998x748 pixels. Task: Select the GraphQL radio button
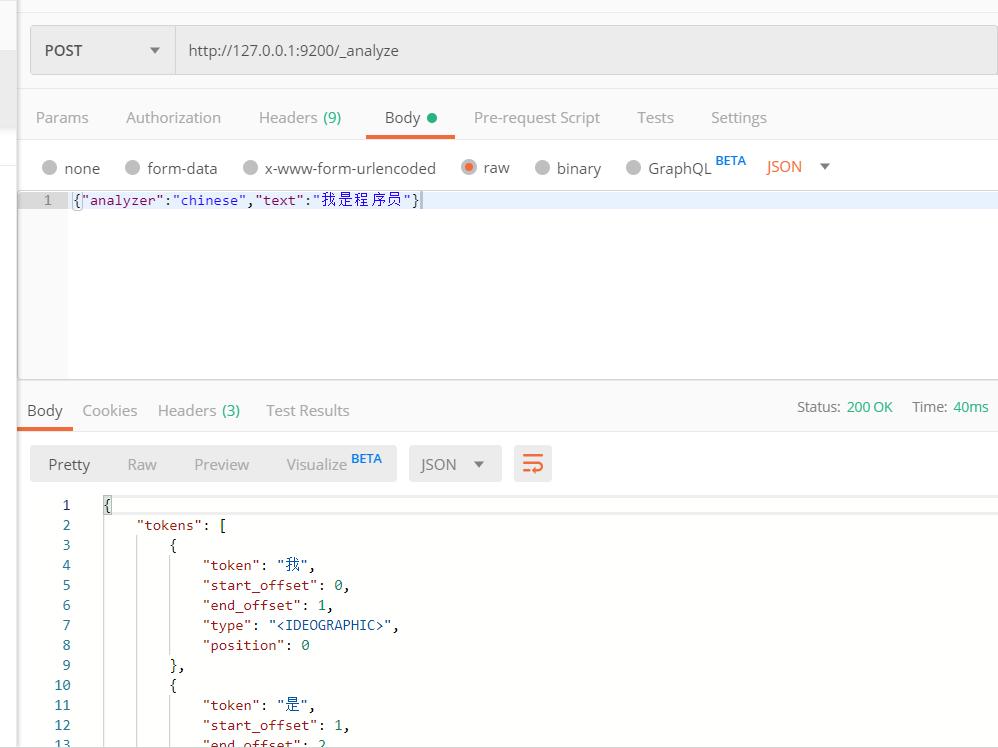tap(633, 167)
